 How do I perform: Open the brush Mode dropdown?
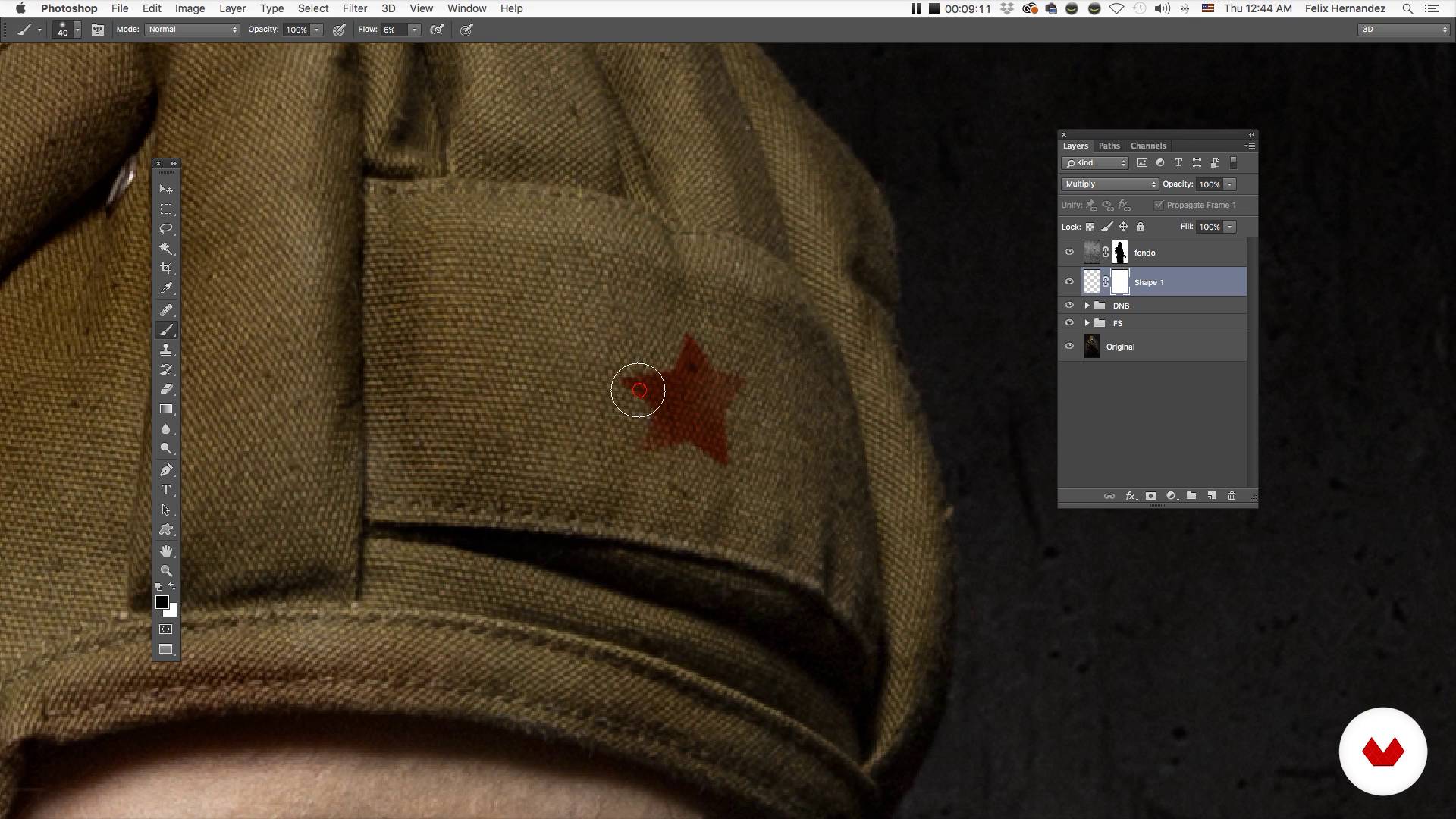193,30
